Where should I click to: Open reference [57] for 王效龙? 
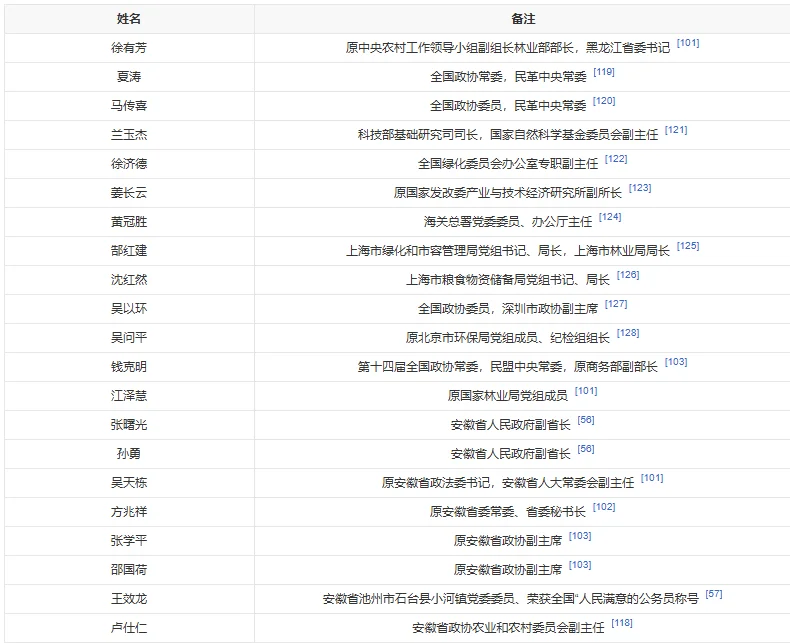tap(714, 594)
